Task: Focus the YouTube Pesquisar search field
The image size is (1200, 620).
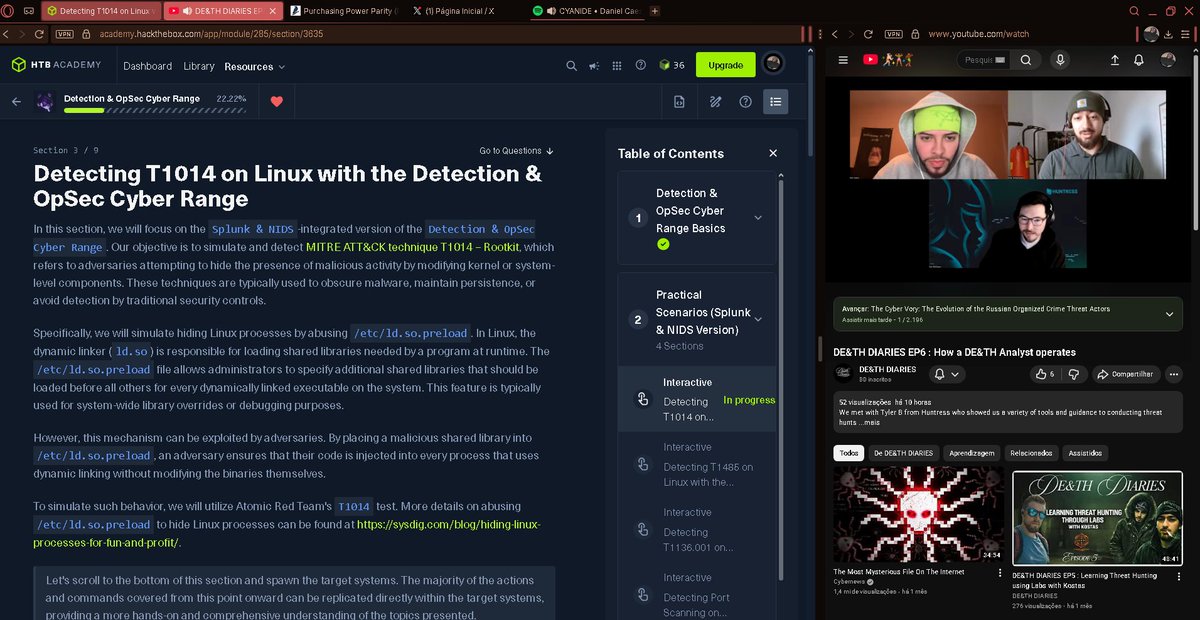Action: click(x=983, y=60)
